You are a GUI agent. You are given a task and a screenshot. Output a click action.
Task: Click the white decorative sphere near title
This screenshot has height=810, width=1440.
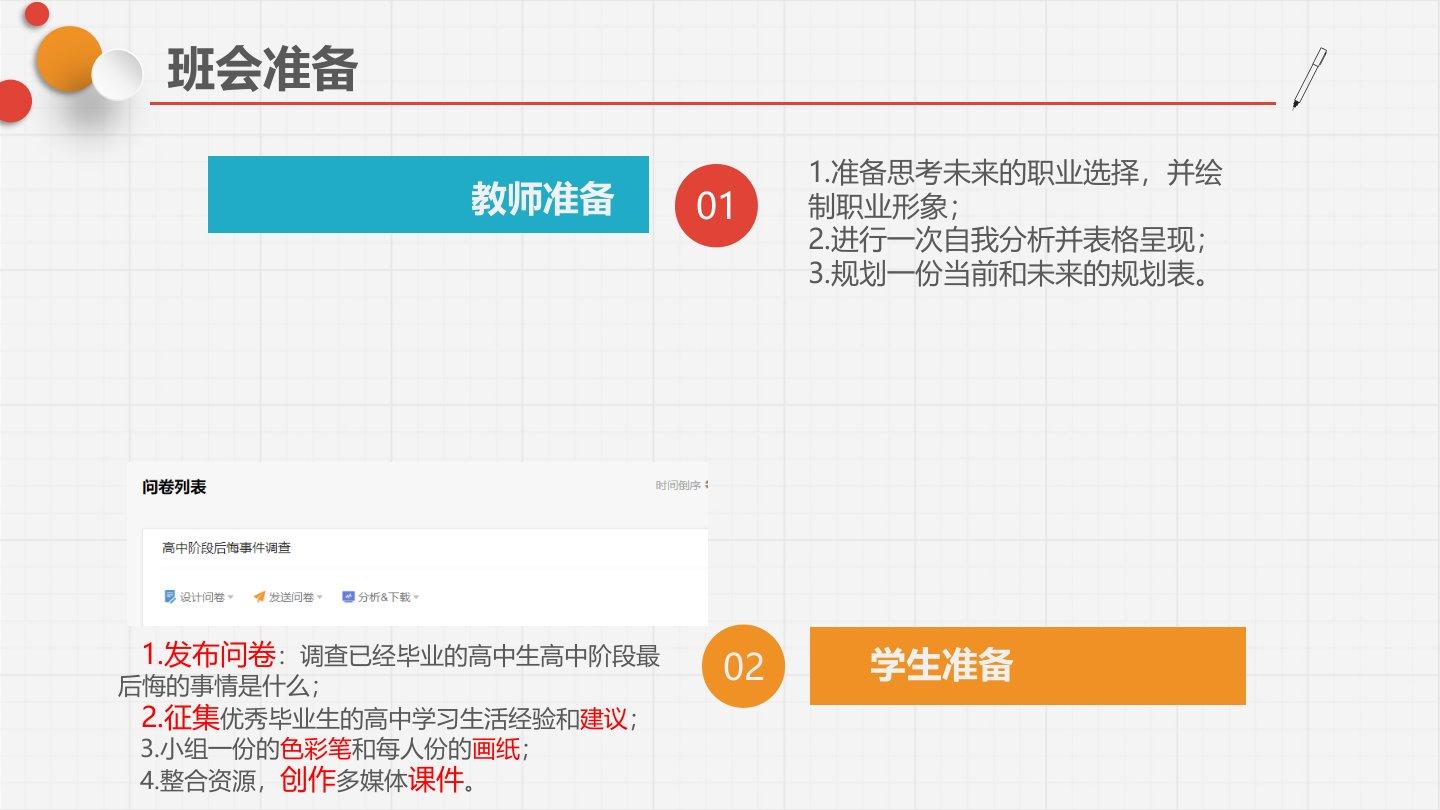pyautogui.click(x=117, y=75)
